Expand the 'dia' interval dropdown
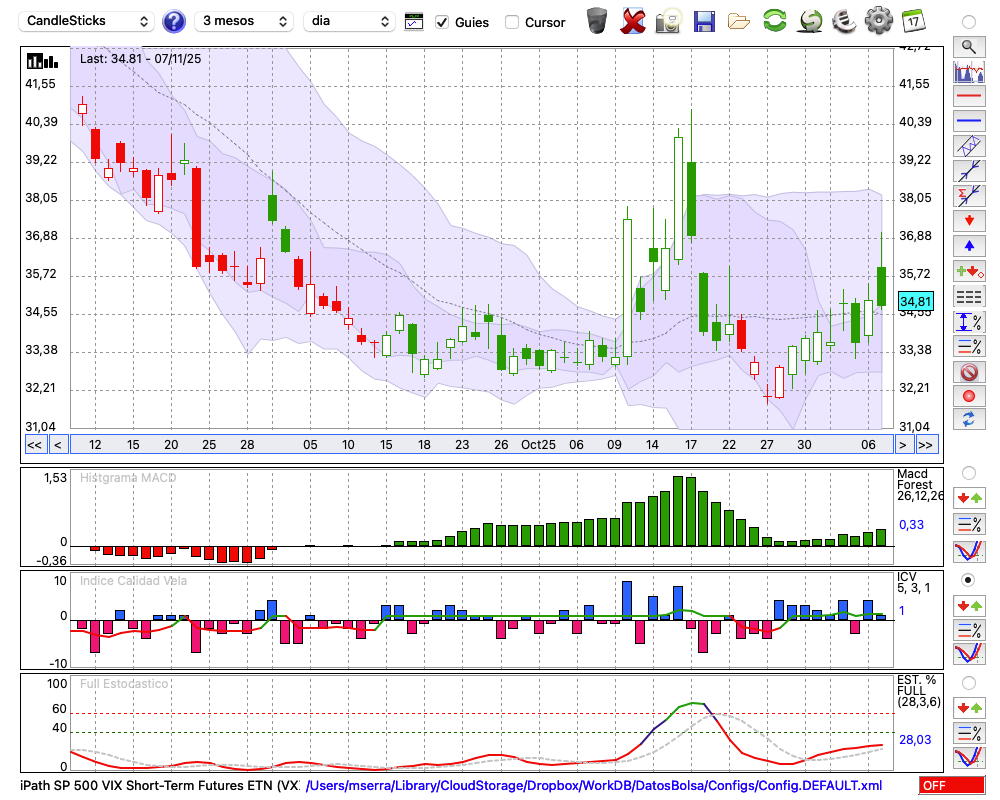The height and width of the screenshot is (800, 1000). pyautogui.click(x=349, y=21)
